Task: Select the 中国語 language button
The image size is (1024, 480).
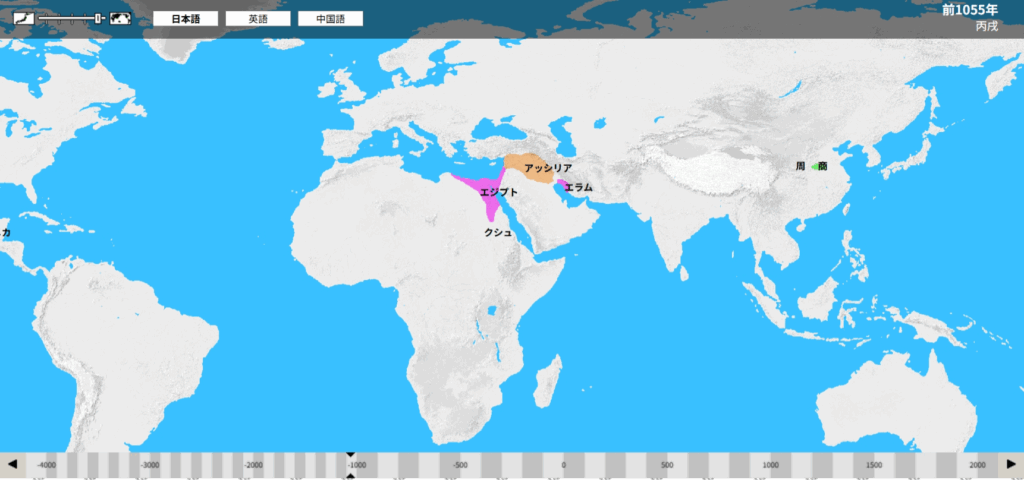Action: (330, 19)
